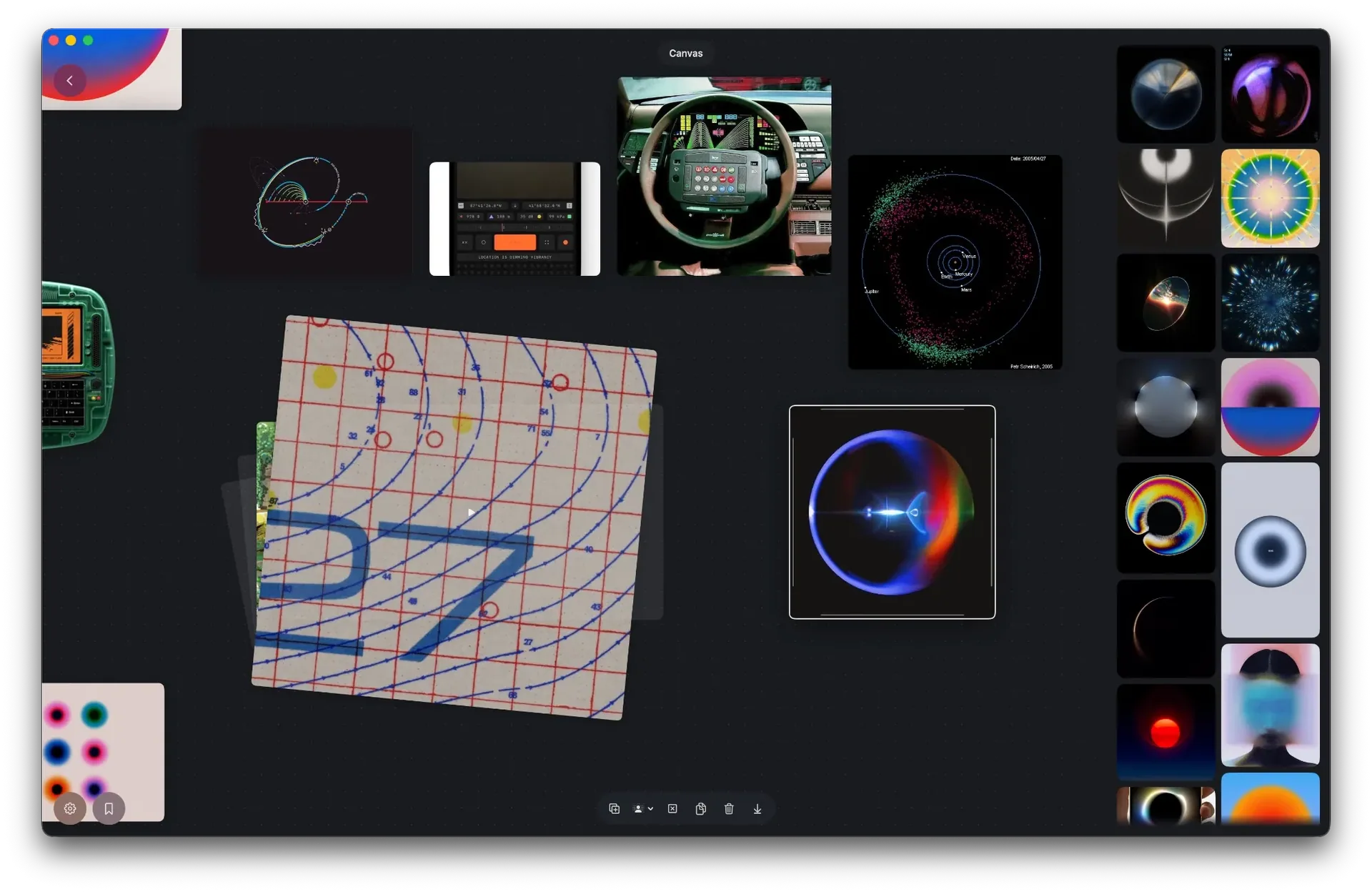Click the download arrow icon

(x=757, y=808)
